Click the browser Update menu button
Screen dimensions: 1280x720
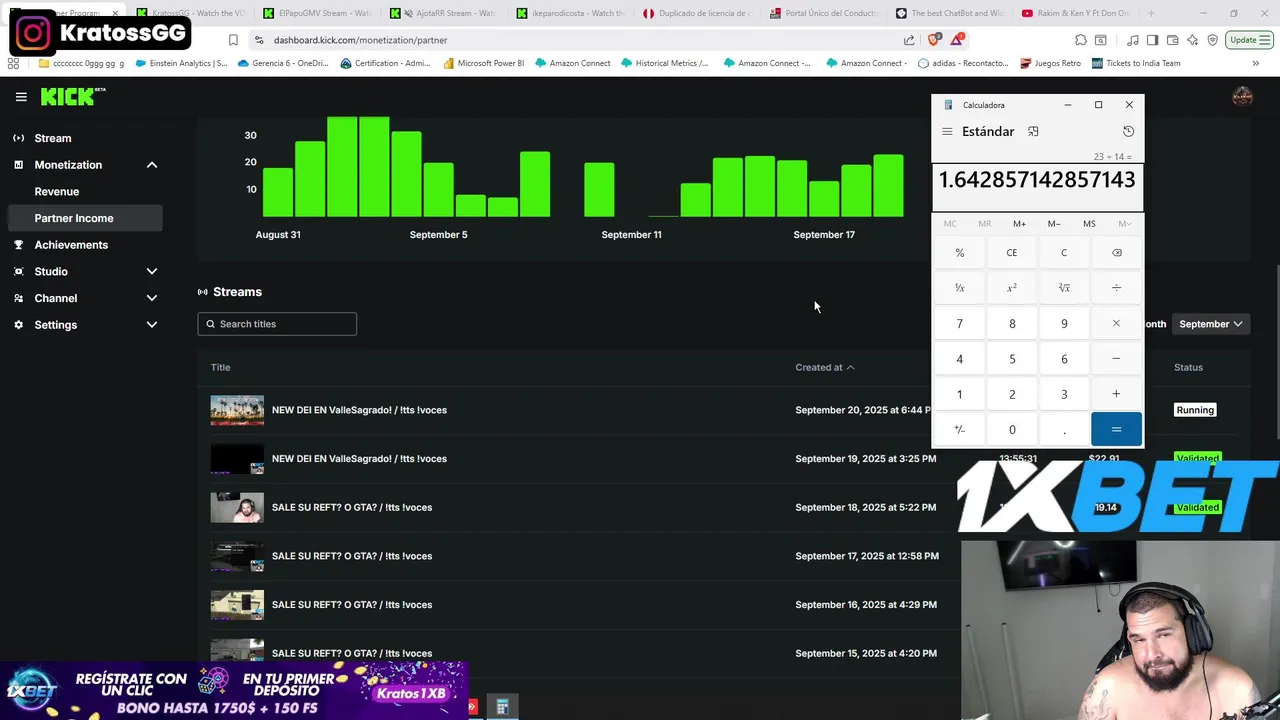[x=1250, y=40]
